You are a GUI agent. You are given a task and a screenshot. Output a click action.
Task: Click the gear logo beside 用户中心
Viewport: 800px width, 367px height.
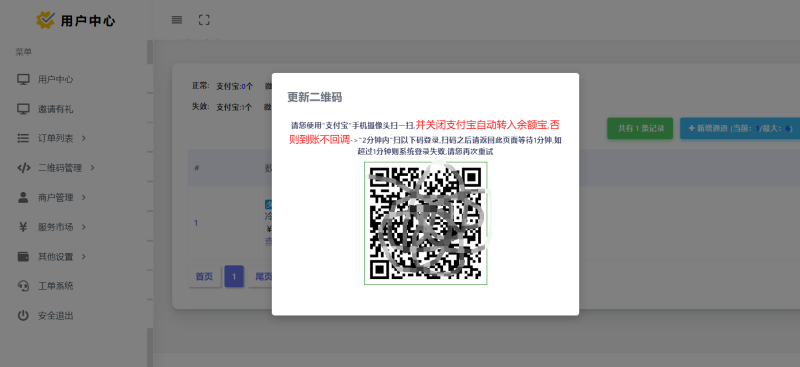click(x=45, y=20)
